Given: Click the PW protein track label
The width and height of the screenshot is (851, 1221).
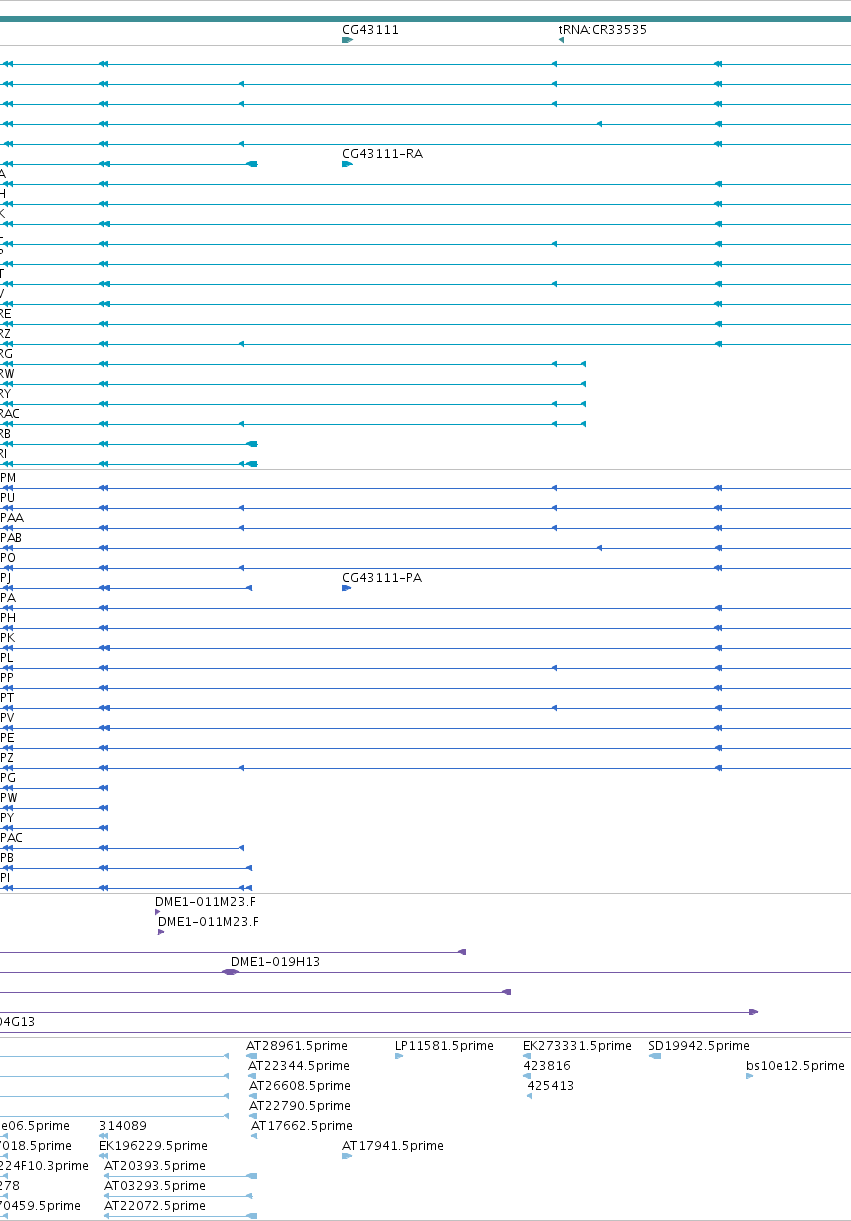Looking at the screenshot, I should pyautogui.click(x=9, y=798).
